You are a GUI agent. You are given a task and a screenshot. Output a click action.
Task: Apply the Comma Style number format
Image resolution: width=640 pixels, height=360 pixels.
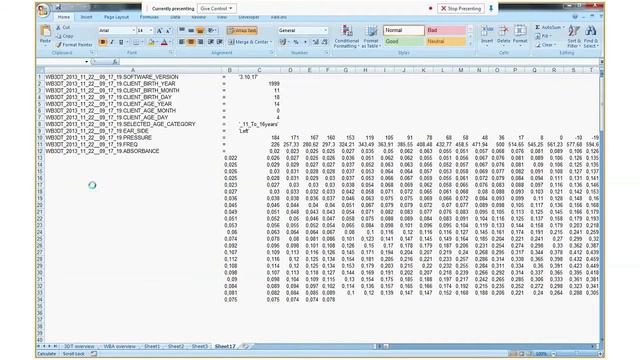click(305, 42)
